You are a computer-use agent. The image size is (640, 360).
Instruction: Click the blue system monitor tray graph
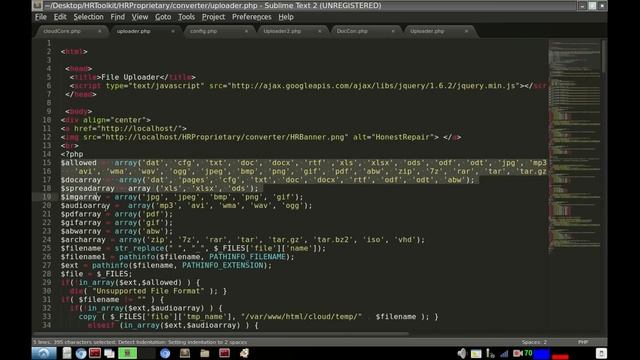coord(542,354)
